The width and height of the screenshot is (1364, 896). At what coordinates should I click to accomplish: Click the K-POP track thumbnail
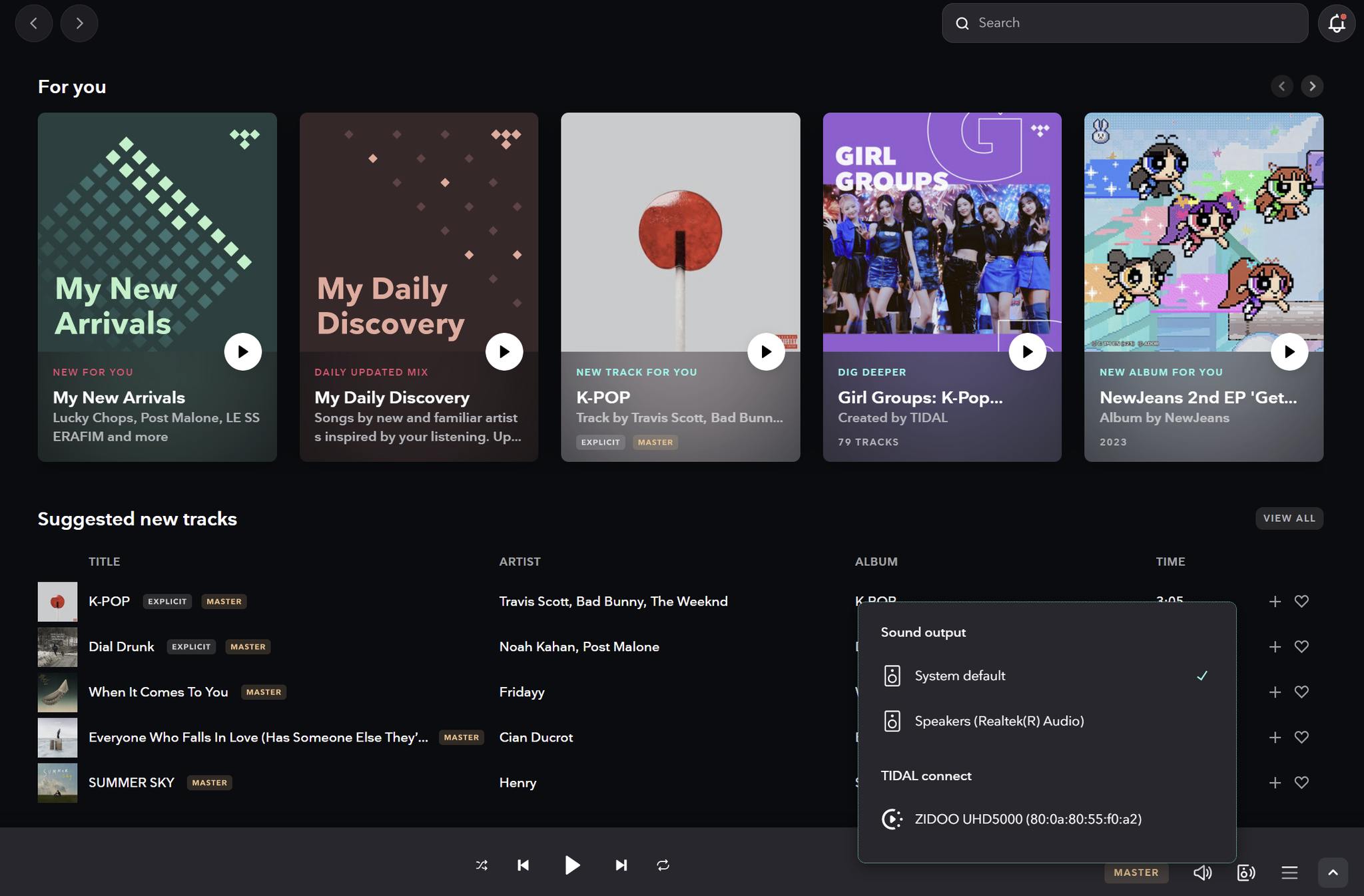(x=57, y=602)
